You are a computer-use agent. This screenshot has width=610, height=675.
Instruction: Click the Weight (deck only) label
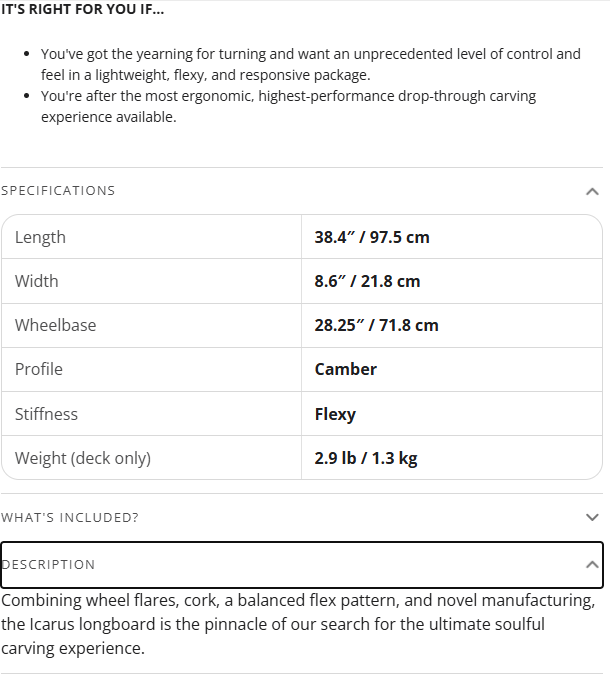(x=83, y=458)
